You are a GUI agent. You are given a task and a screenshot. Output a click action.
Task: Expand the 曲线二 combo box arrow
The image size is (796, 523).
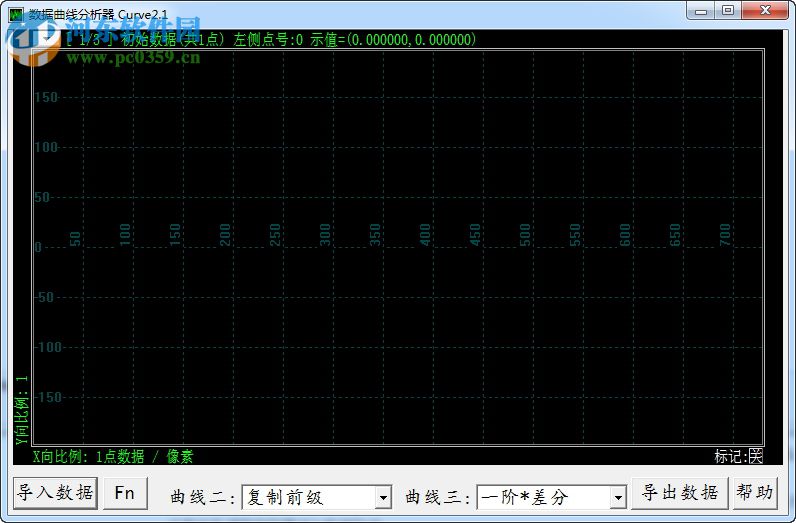(x=384, y=497)
